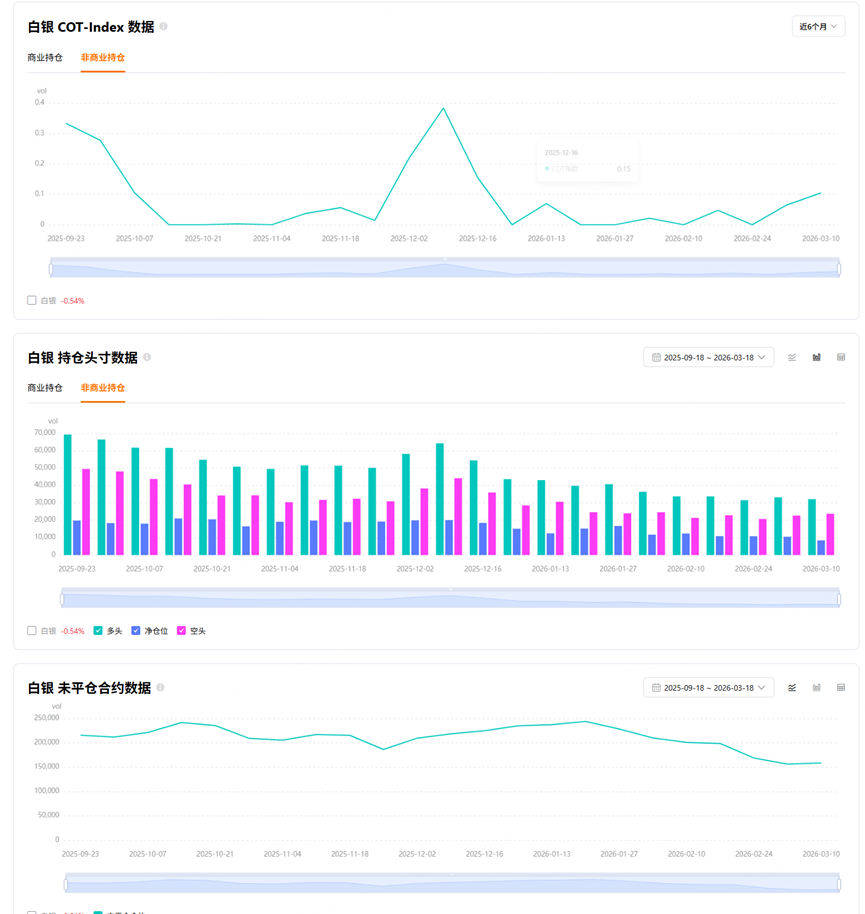865x914 pixels.
Task: Select bar chart icon in 未平仓合约数据 card
Action: coord(817,688)
